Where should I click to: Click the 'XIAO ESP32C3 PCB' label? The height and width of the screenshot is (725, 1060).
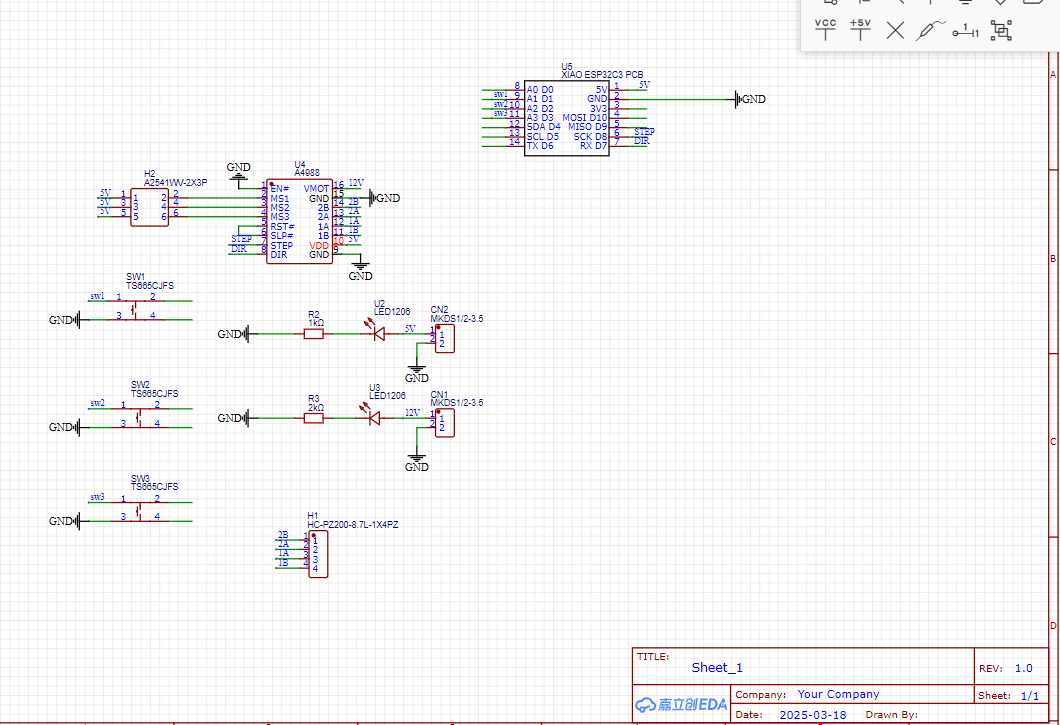coord(602,74)
